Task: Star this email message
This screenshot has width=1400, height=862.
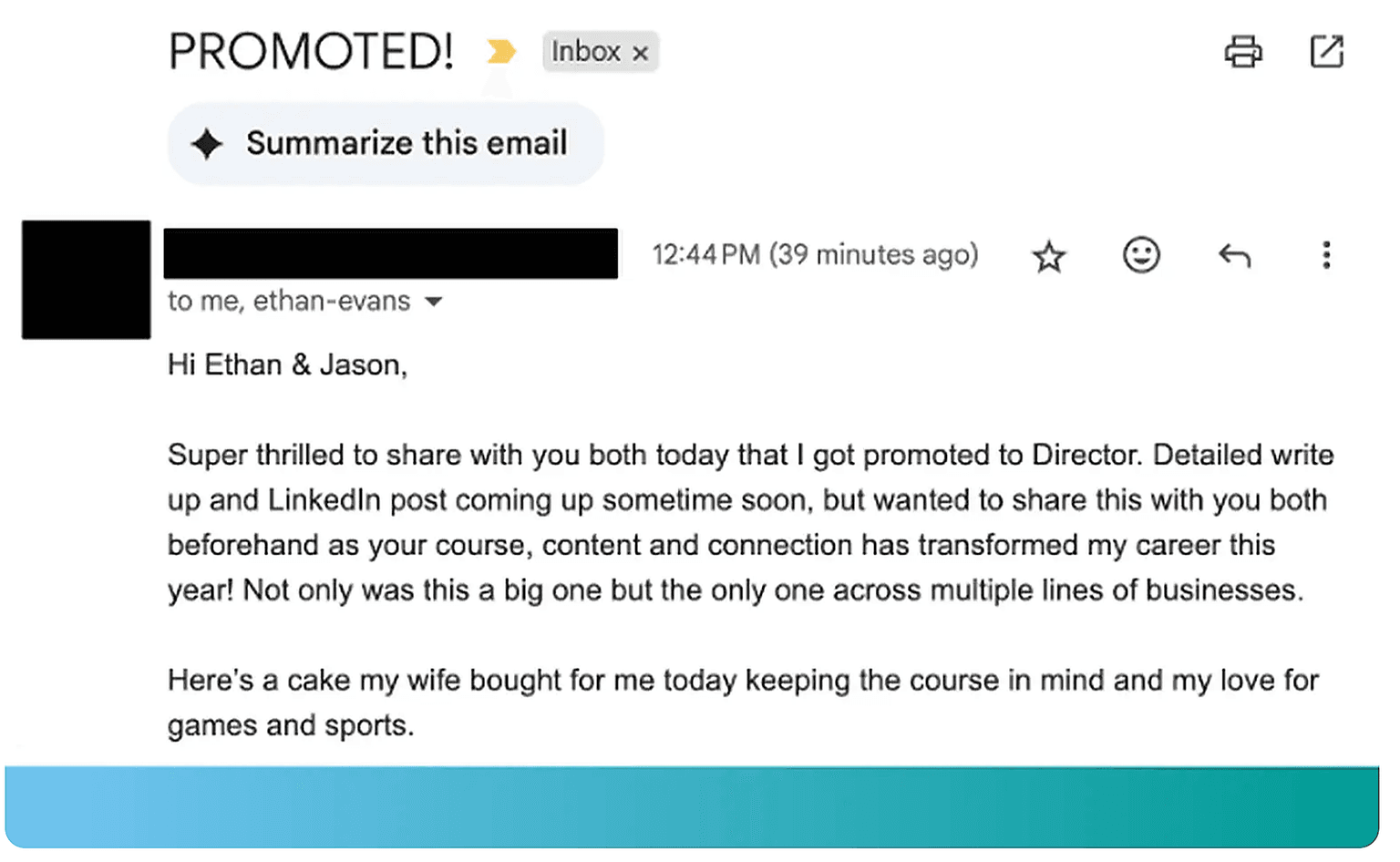Action: (x=1049, y=256)
